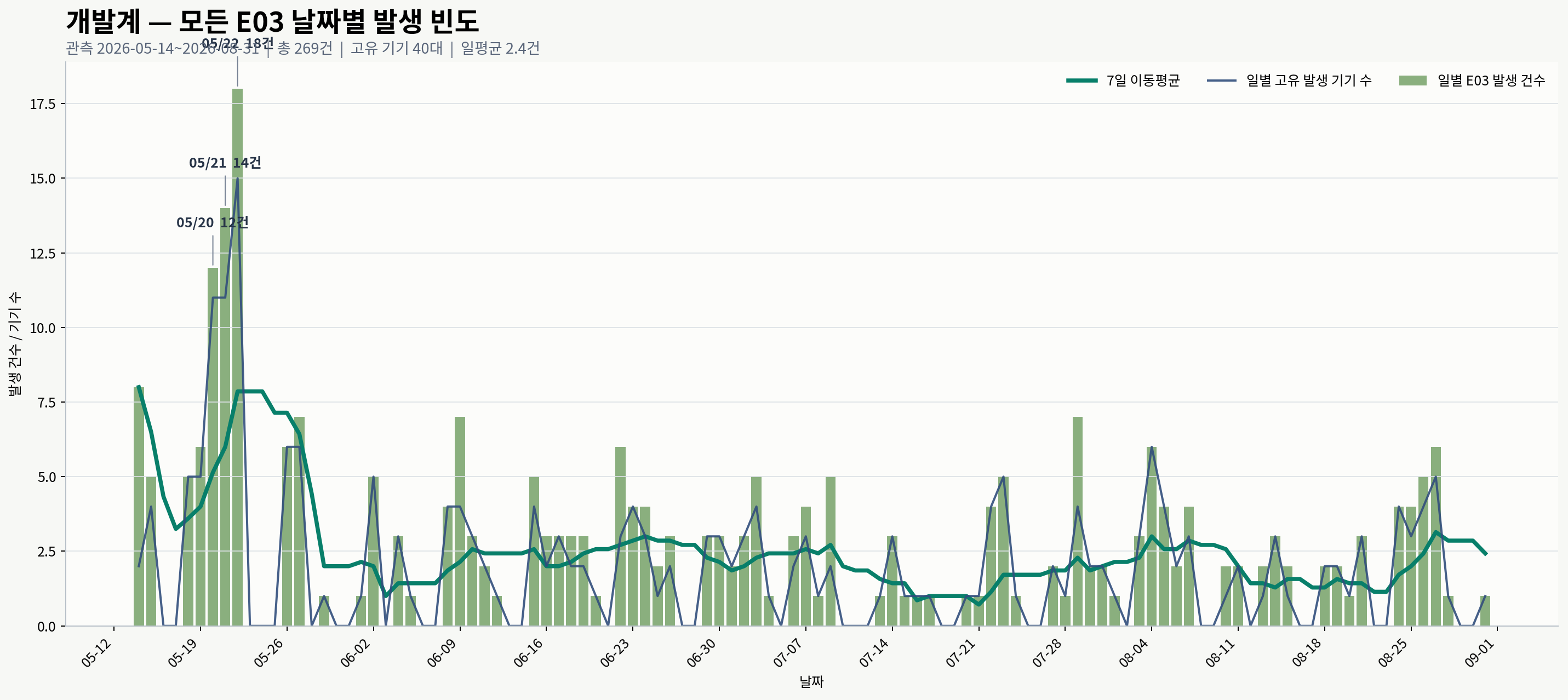Screen dimensions: 1568x700
Task: Click subtitle text 고유 기기 40대
Action: (397, 48)
